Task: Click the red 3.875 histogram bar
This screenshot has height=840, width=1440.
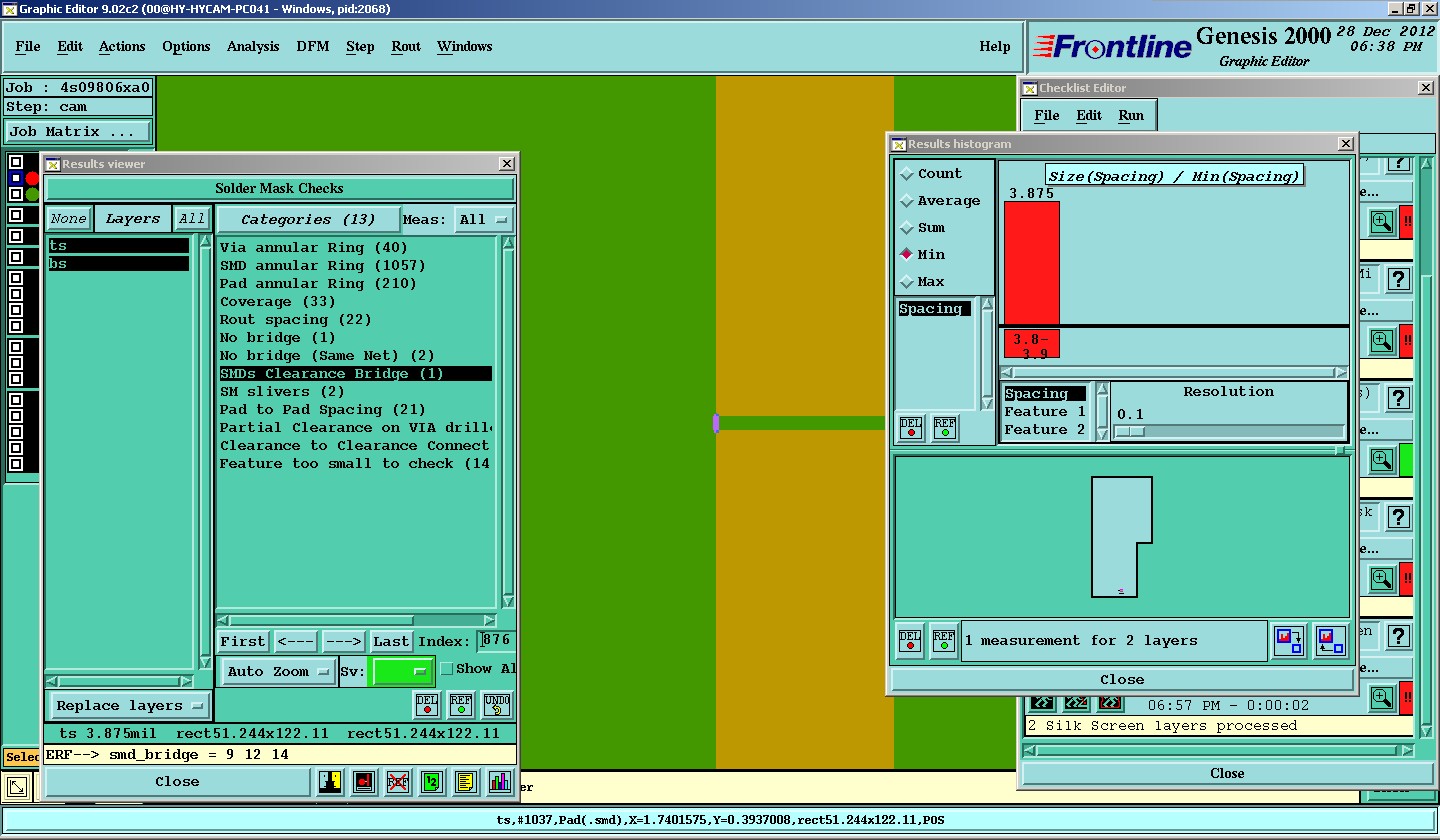Action: pos(1031,263)
